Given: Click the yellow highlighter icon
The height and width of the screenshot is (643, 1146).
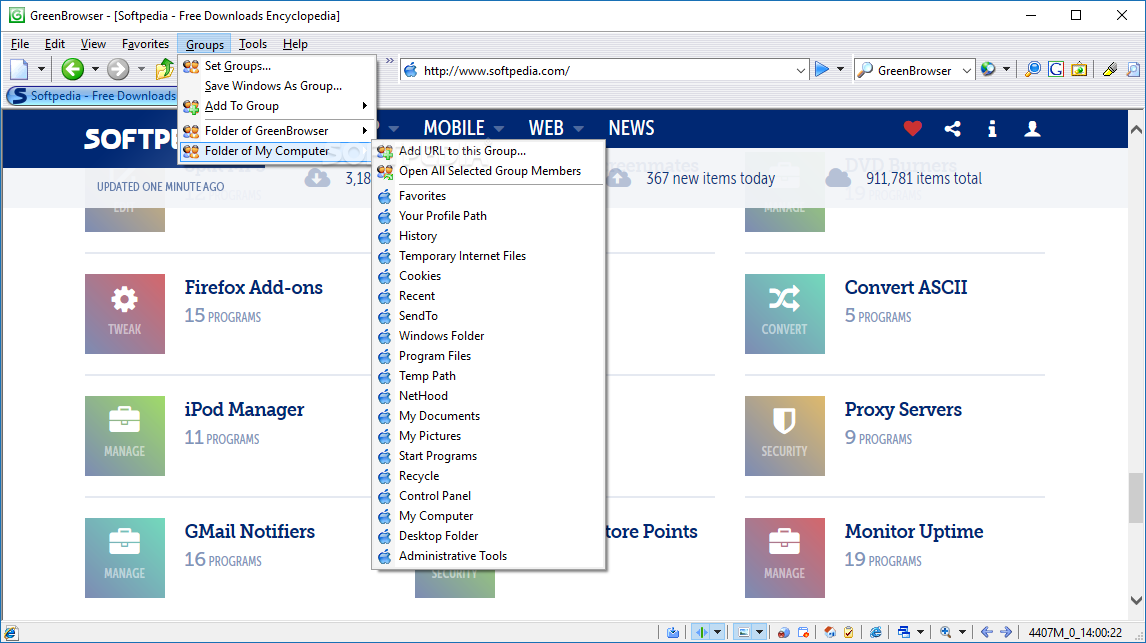Looking at the screenshot, I should click(x=1109, y=69).
